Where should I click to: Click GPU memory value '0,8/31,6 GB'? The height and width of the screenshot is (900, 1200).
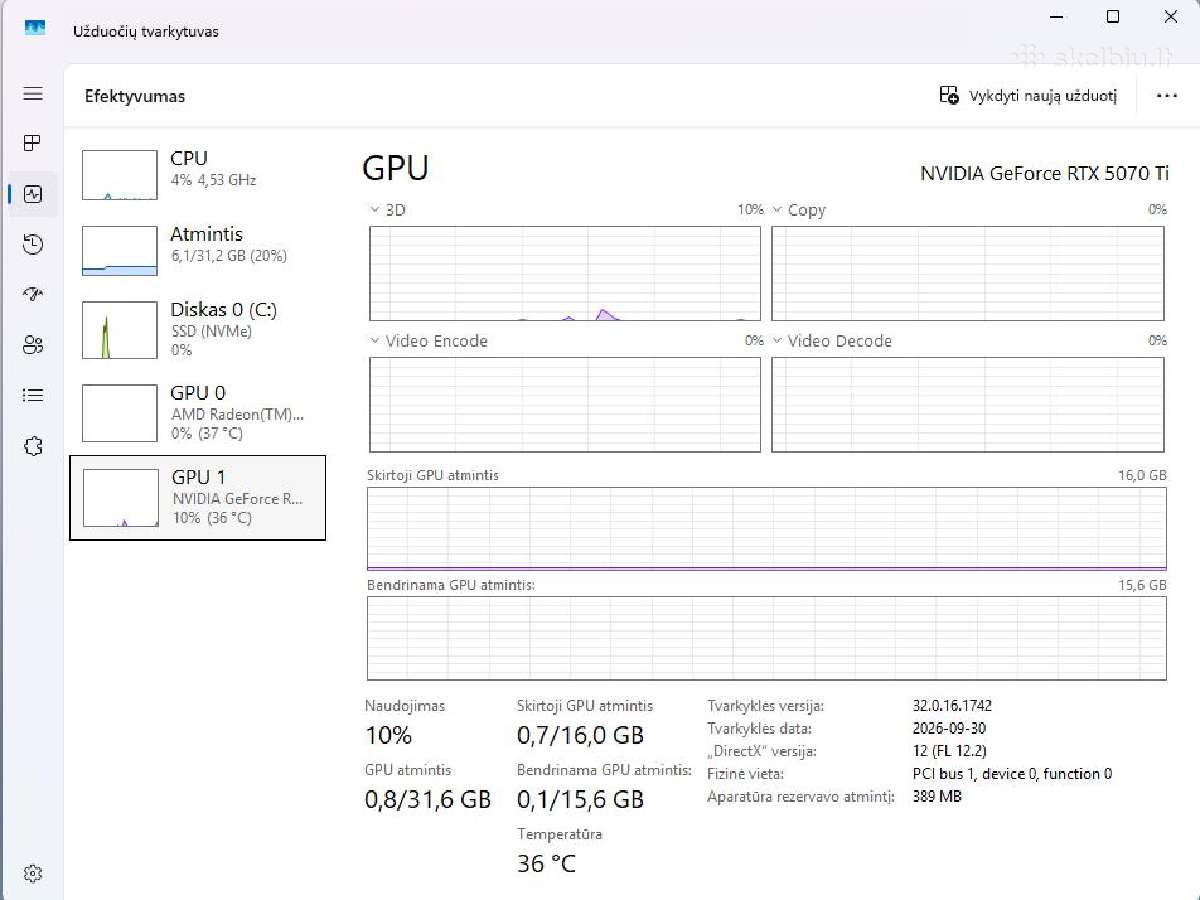428,800
